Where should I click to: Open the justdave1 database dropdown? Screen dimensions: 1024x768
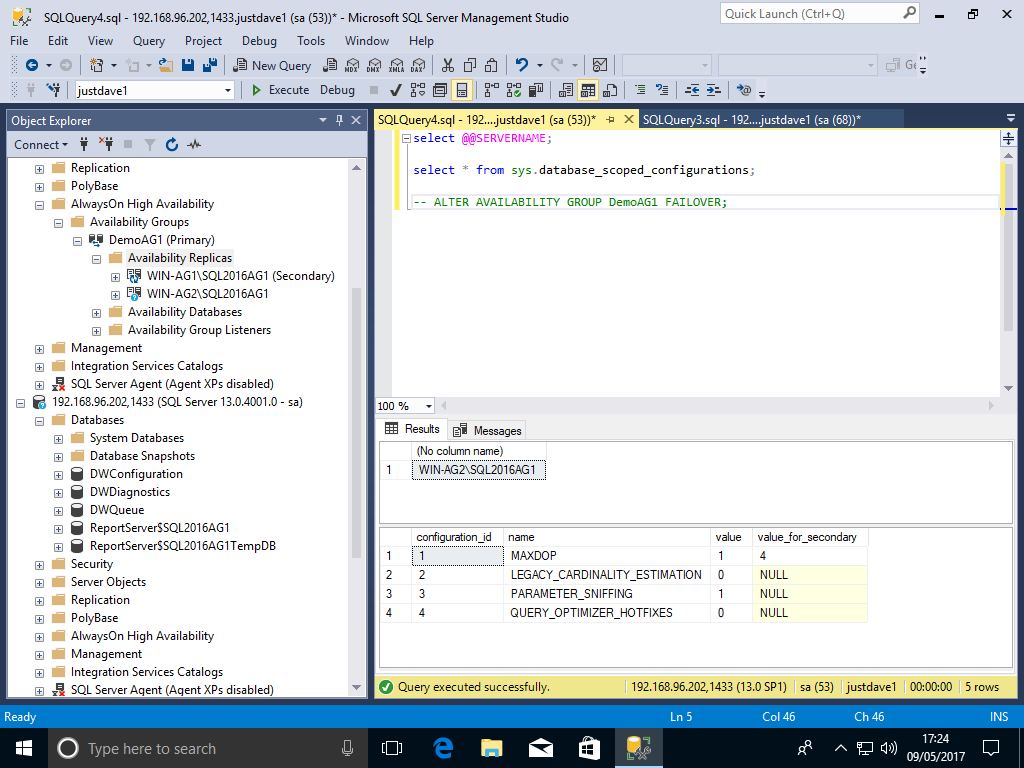pos(228,90)
